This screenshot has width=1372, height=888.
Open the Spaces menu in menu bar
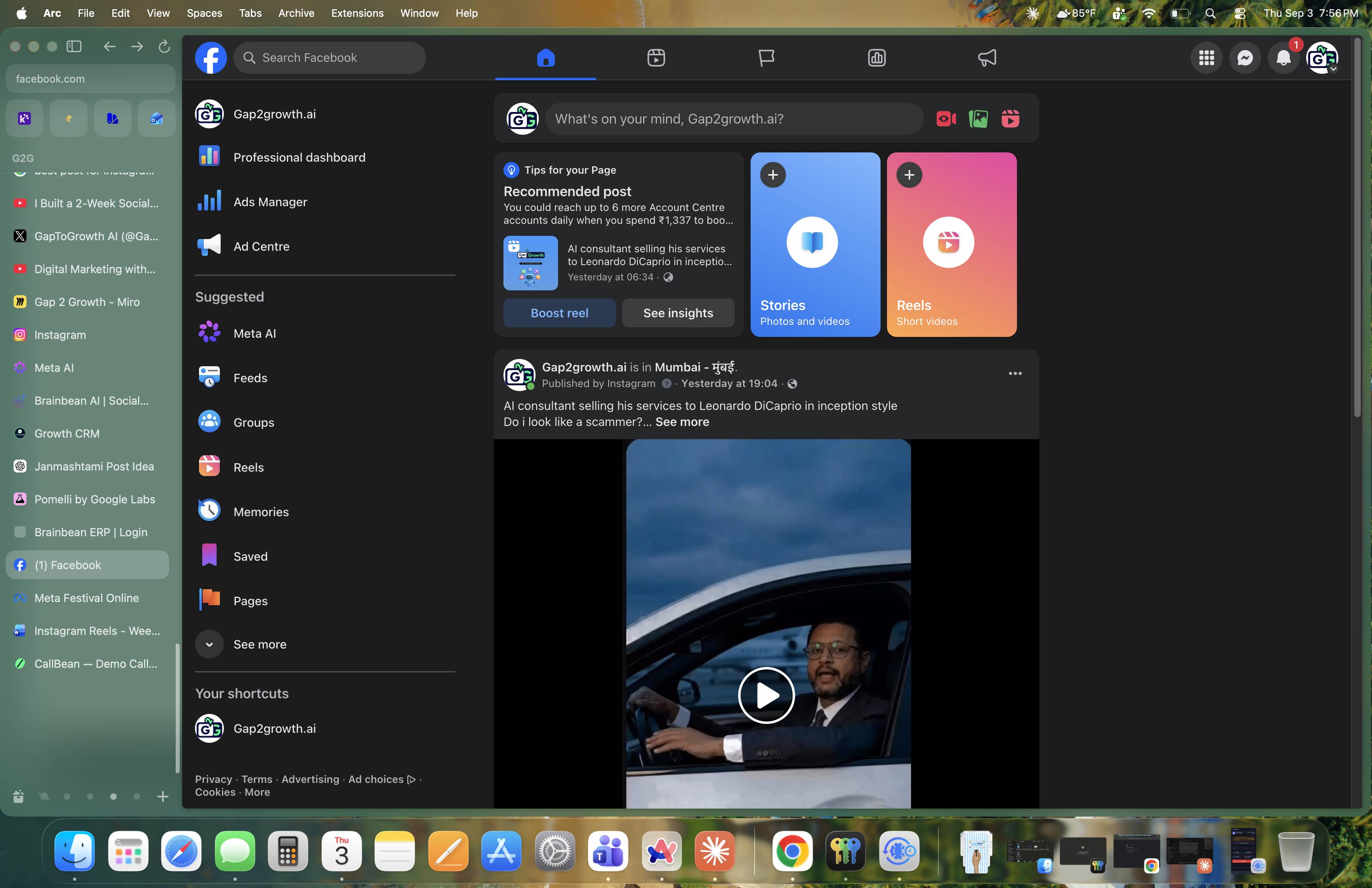tap(204, 13)
